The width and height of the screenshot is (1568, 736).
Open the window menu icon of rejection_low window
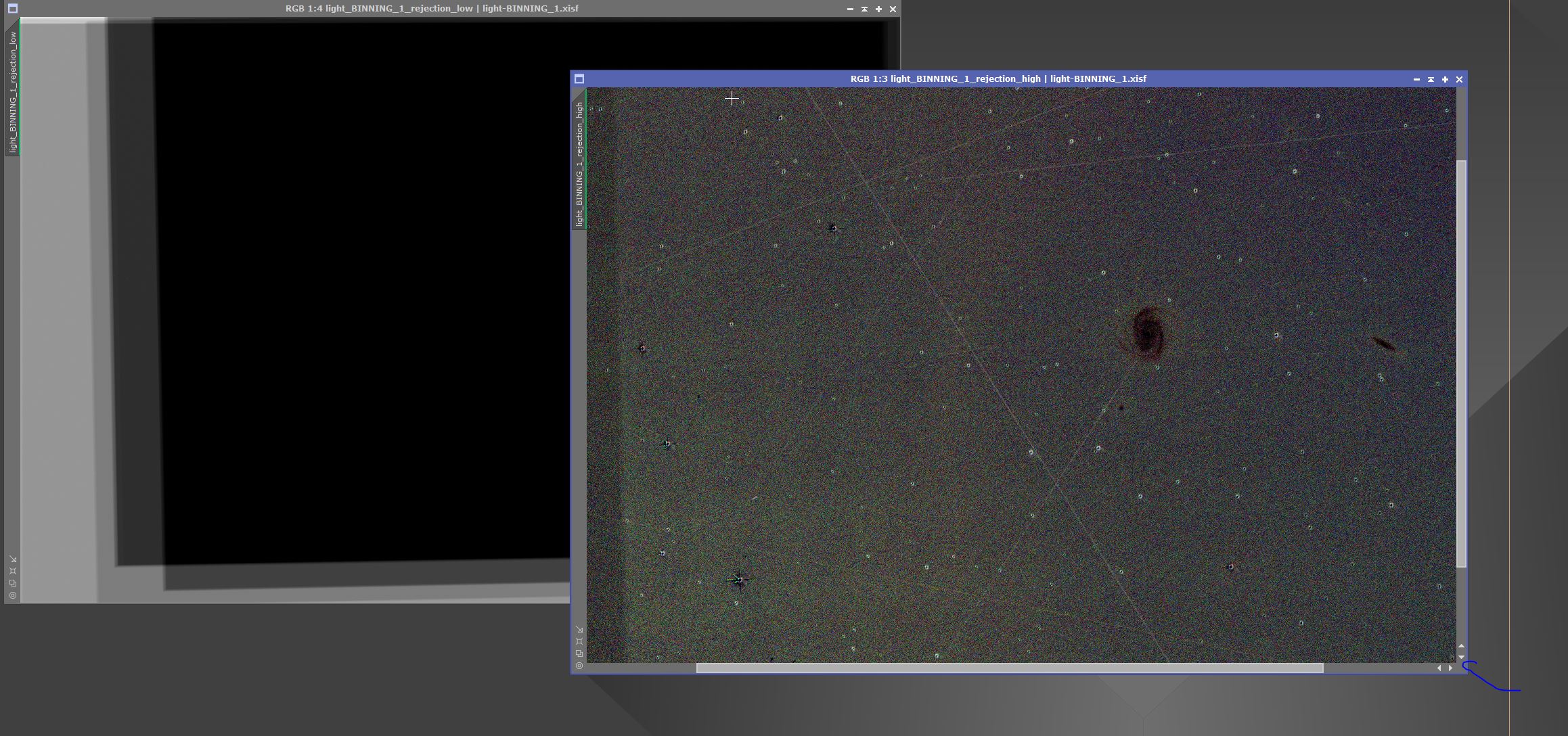[x=13, y=9]
